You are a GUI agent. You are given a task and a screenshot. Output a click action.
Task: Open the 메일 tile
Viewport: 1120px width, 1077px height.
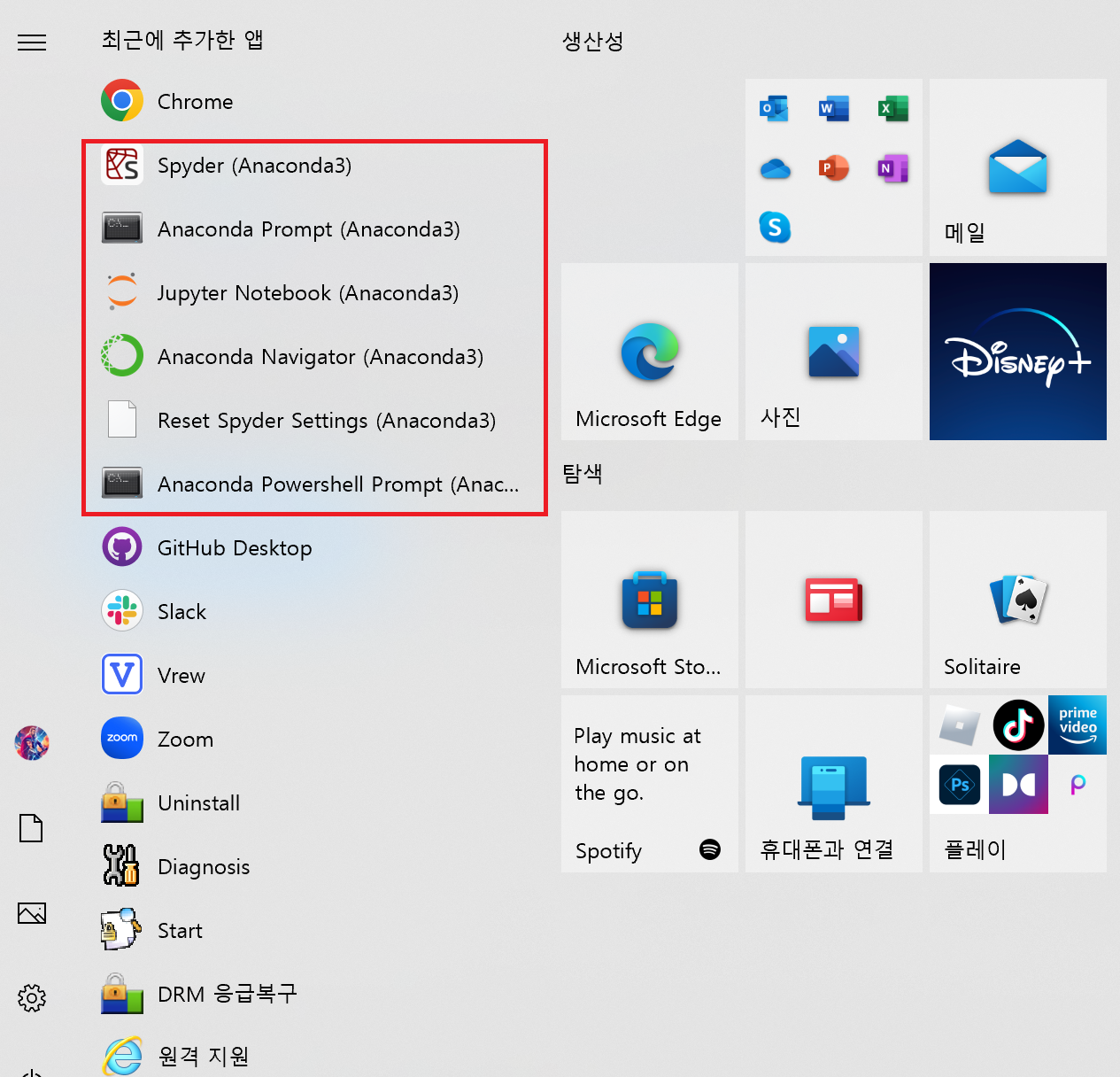tap(1018, 167)
